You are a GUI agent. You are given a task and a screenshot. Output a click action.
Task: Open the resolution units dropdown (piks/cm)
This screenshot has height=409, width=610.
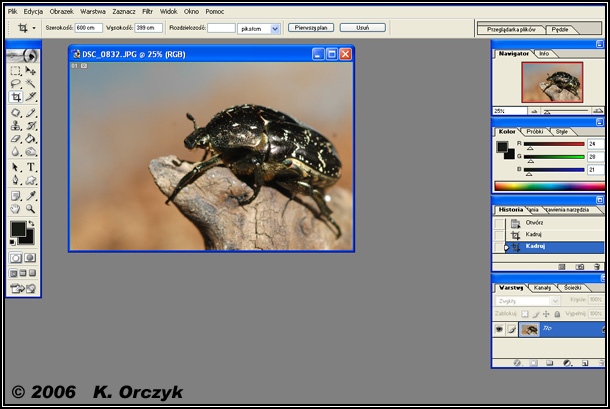275,29
